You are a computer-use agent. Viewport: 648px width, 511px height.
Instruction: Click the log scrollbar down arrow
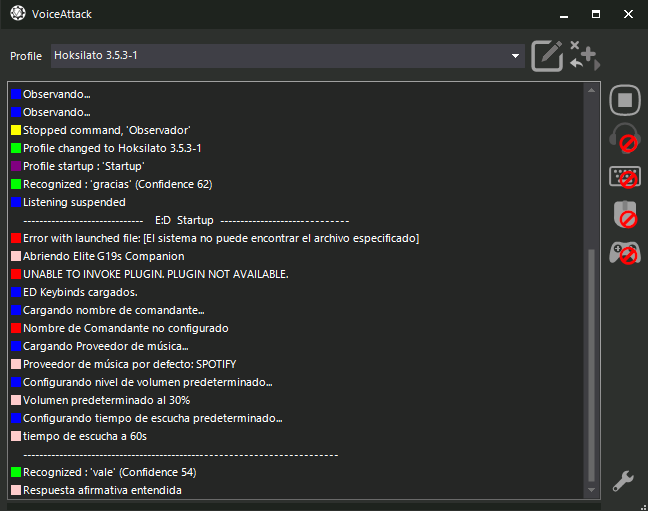(x=591, y=490)
